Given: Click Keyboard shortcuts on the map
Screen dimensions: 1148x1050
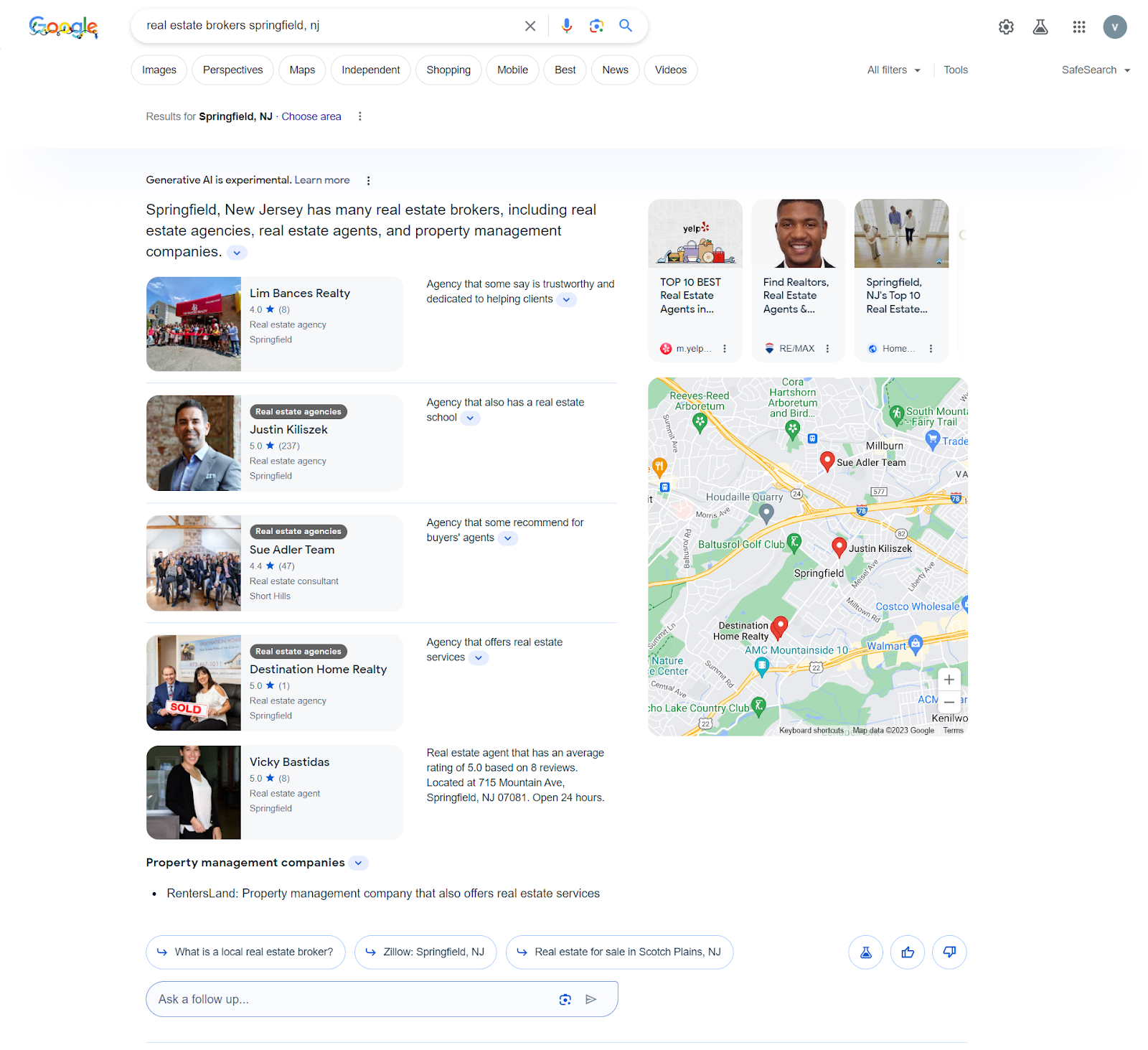Looking at the screenshot, I should 811,731.
